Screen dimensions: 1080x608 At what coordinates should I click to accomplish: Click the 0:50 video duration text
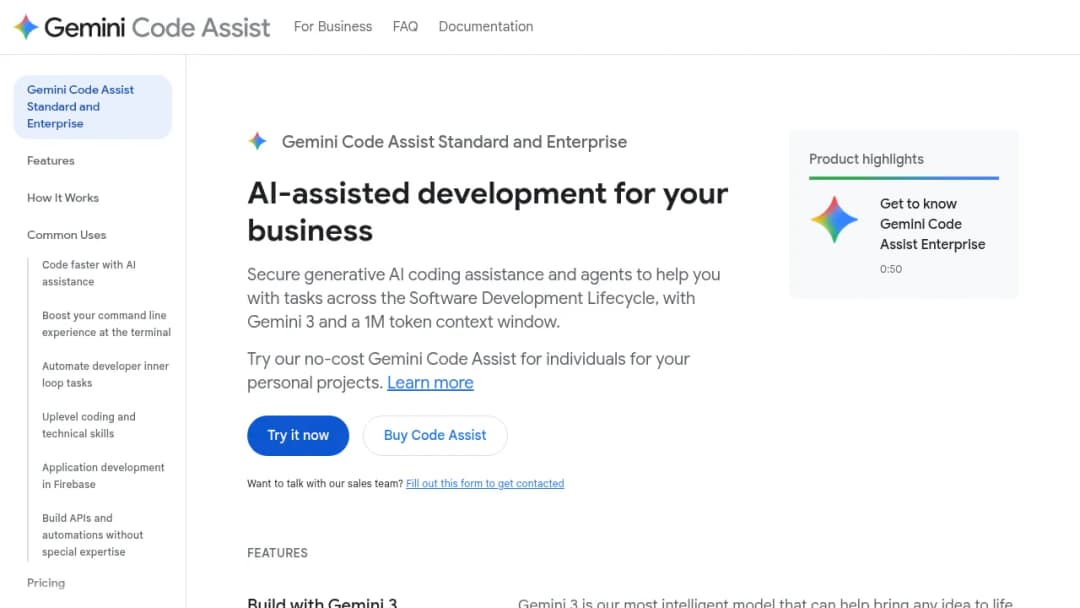[891, 269]
